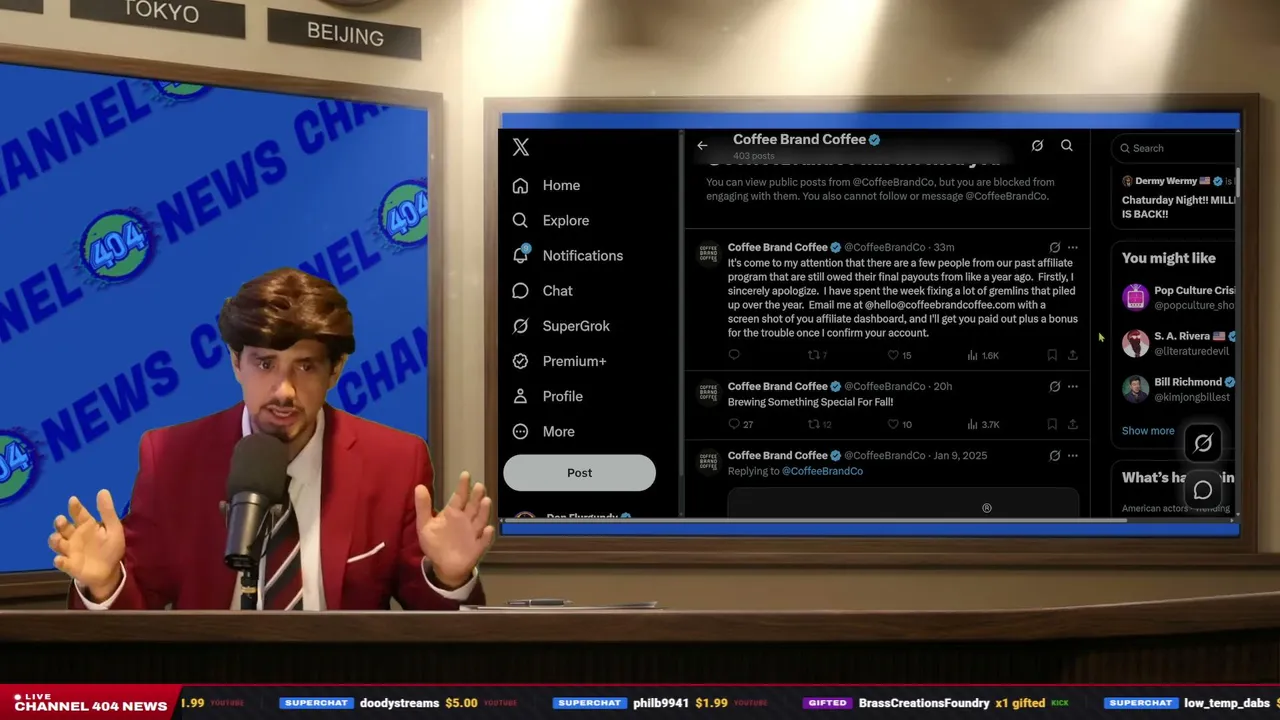Click the horizontal scrollbar below the X page

[x=815, y=521]
